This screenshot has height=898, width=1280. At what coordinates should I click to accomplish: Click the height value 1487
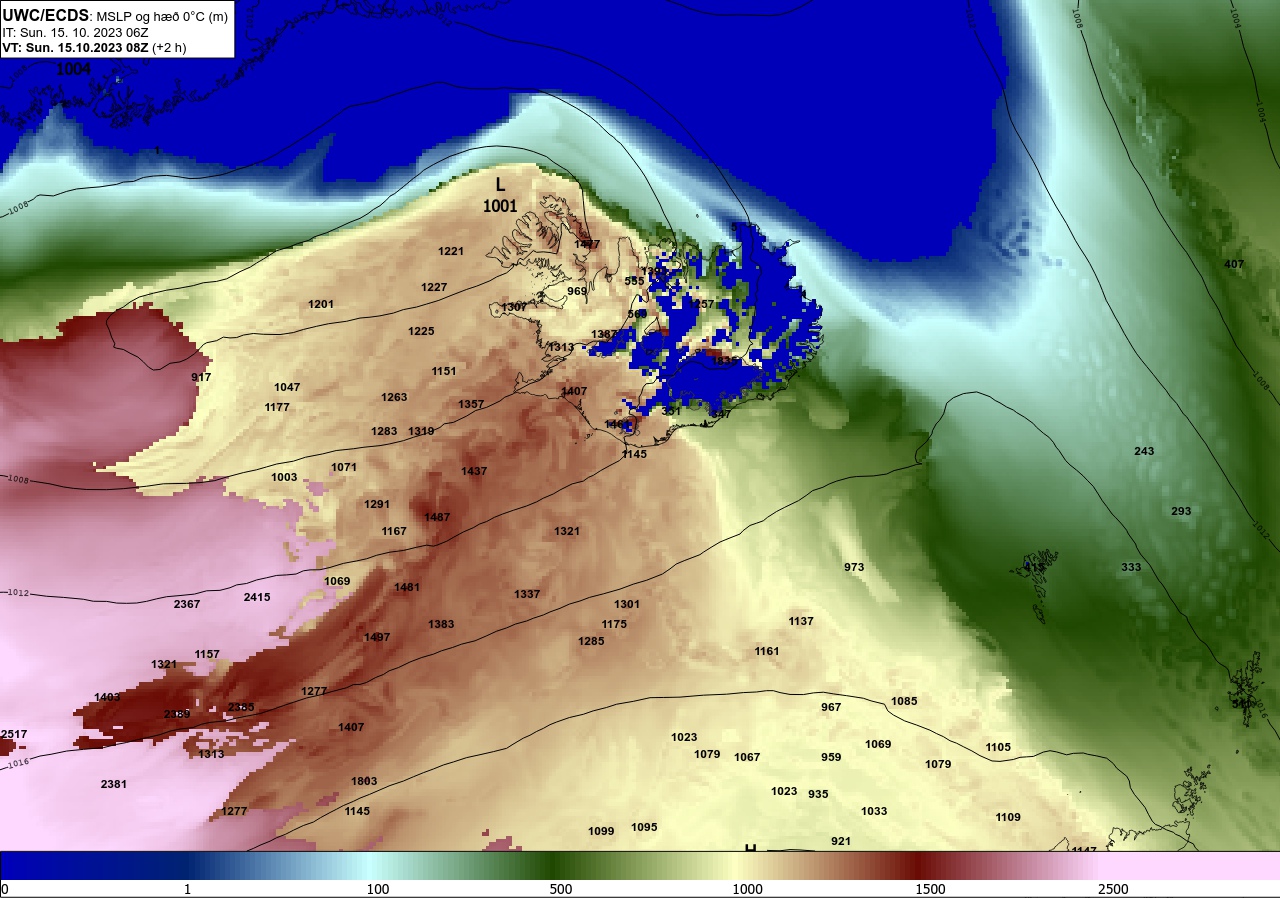point(437,517)
